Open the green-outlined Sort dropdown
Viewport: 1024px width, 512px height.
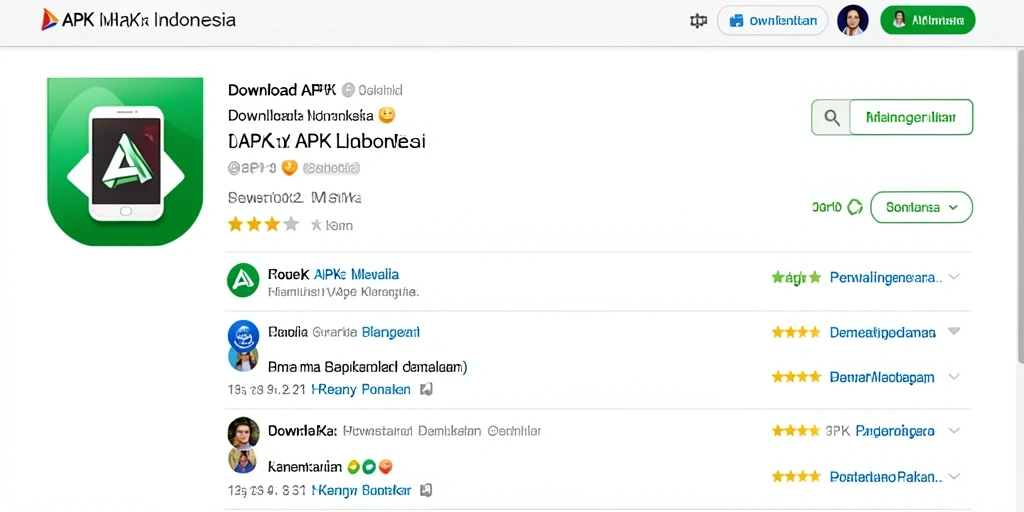(921, 208)
